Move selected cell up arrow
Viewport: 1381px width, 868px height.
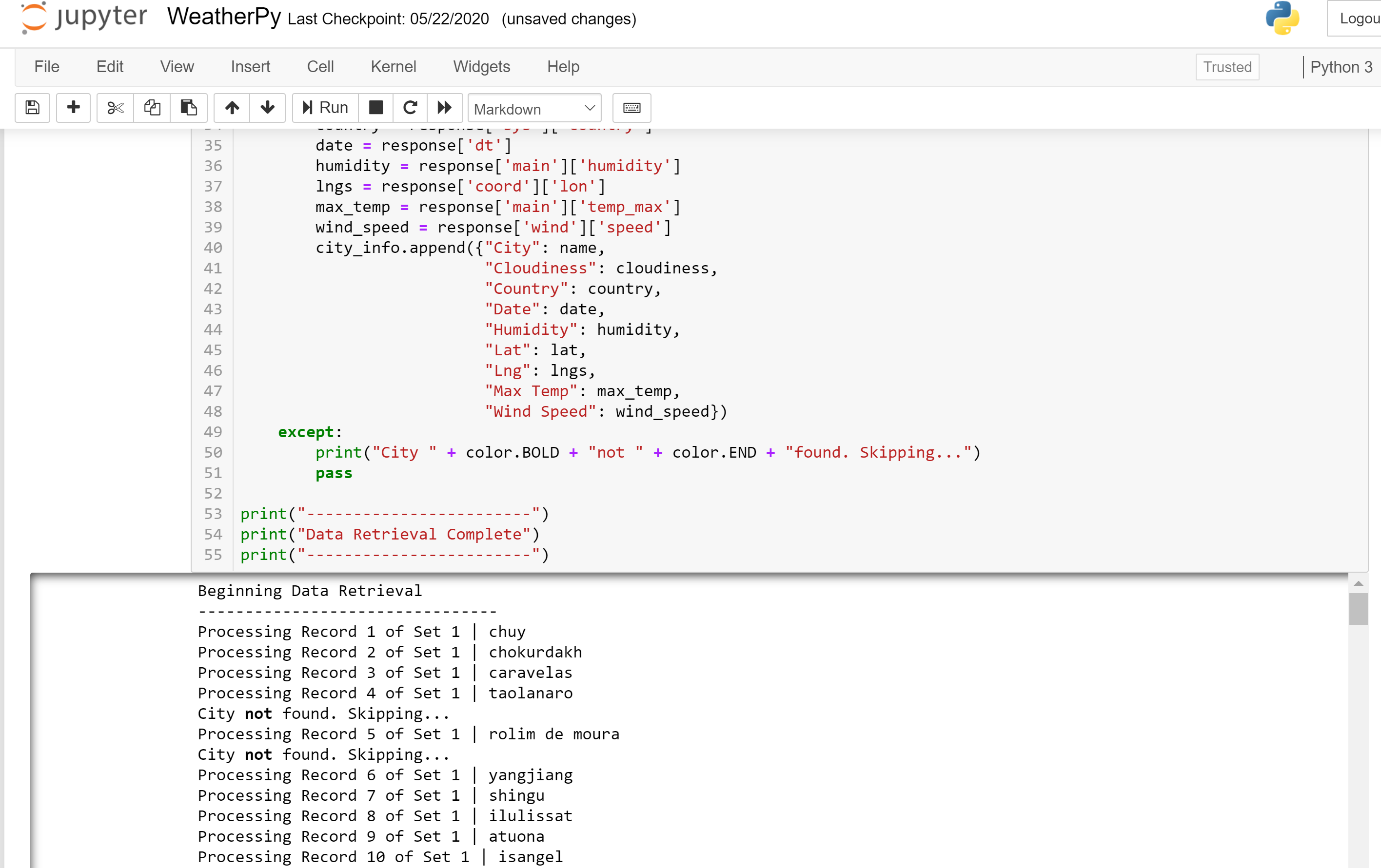coord(232,108)
